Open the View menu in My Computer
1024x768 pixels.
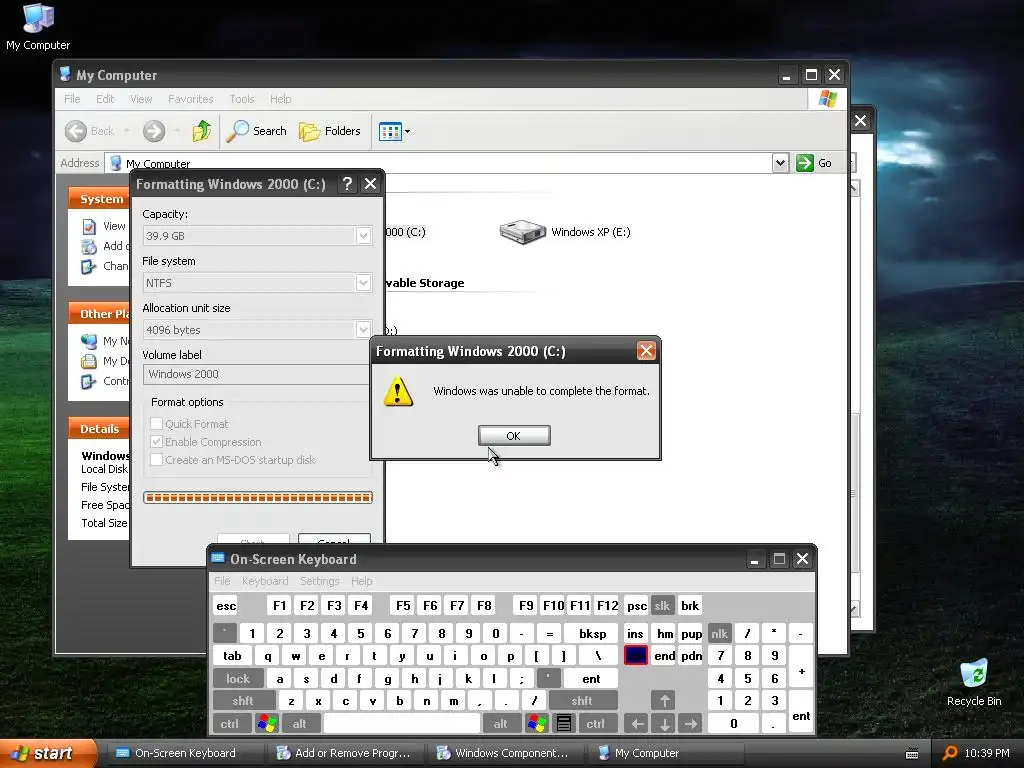tap(141, 99)
